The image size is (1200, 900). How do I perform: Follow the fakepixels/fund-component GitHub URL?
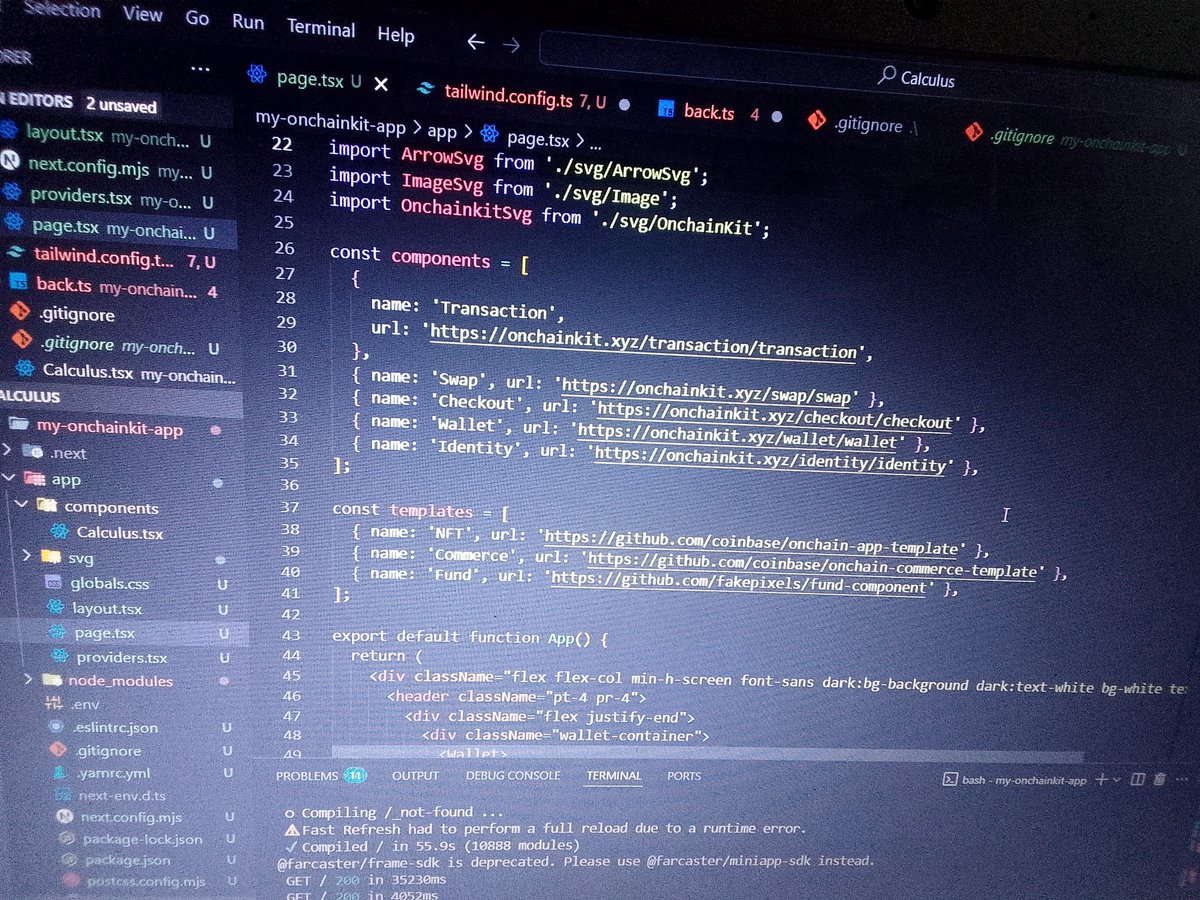(x=738, y=583)
